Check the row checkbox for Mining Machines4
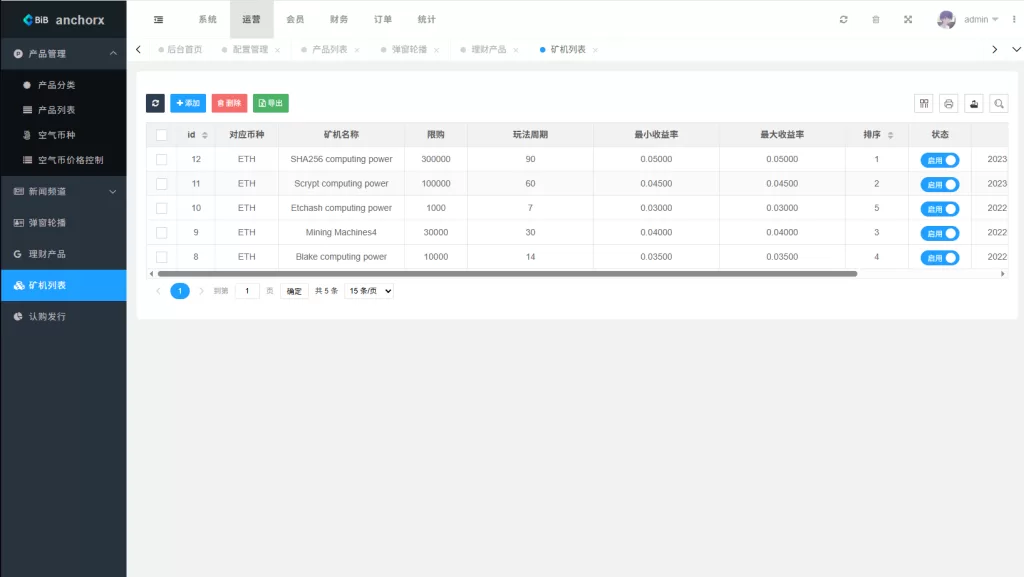The image size is (1024, 577). click(162, 232)
